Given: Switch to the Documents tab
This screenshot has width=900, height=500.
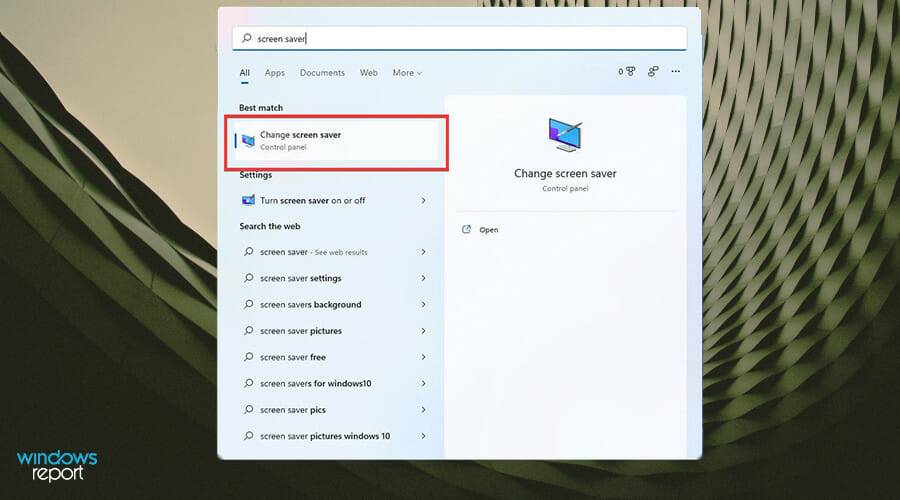Looking at the screenshot, I should point(322,73).
